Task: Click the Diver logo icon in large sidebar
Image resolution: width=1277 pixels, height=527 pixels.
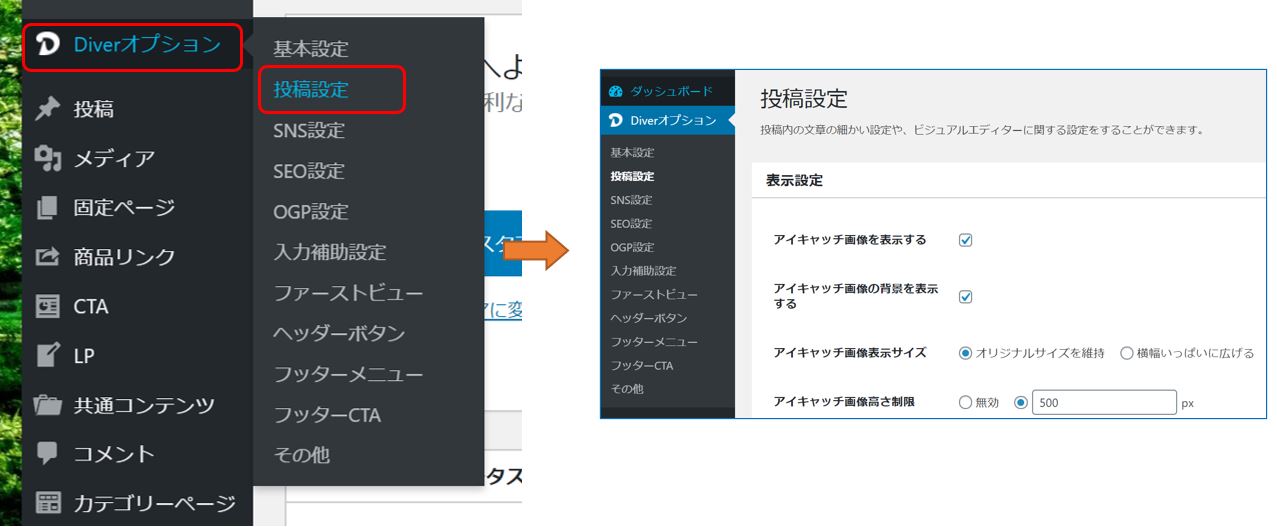Action: pos(47,45)
